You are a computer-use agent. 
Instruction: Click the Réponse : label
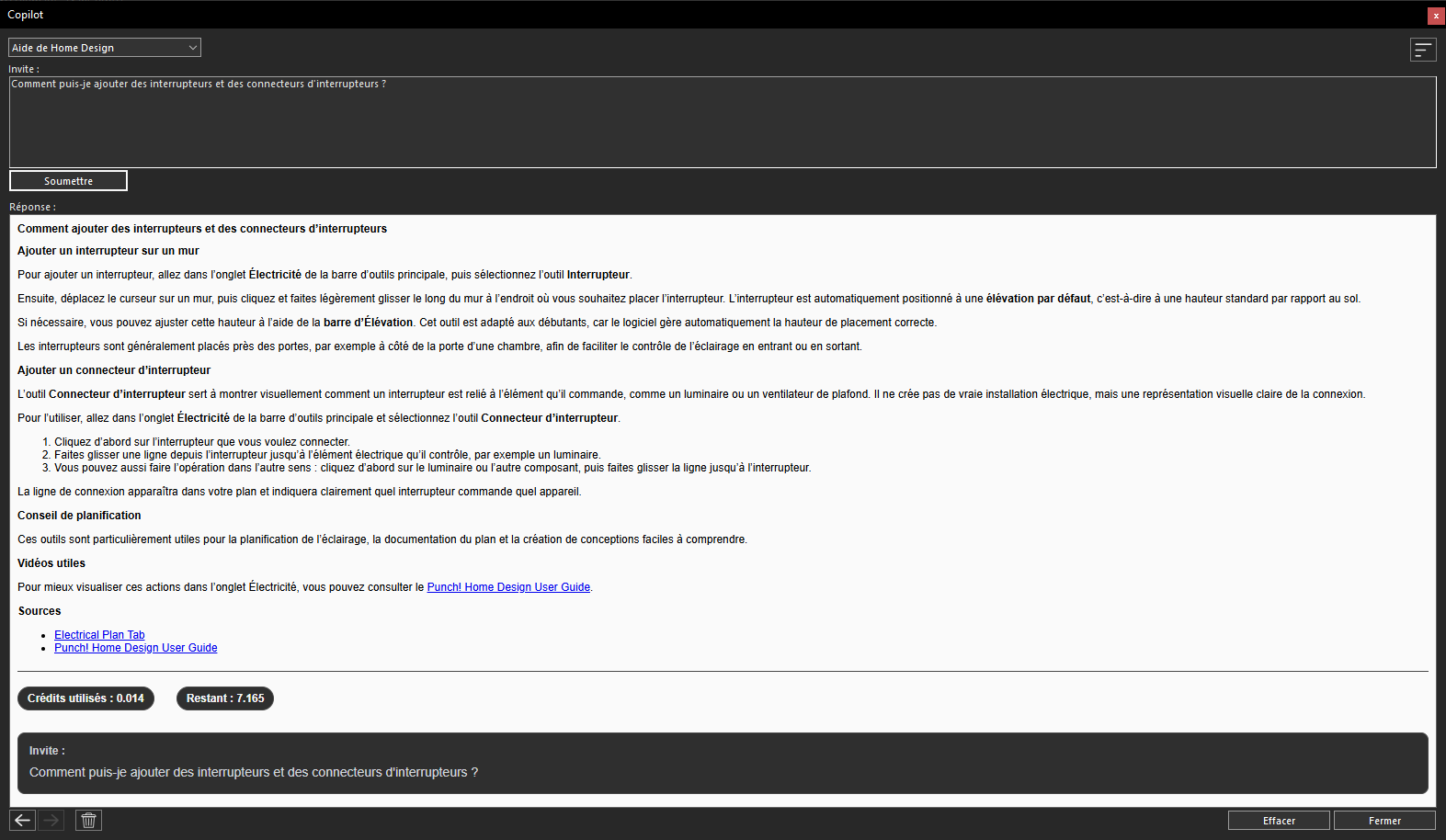32,207
